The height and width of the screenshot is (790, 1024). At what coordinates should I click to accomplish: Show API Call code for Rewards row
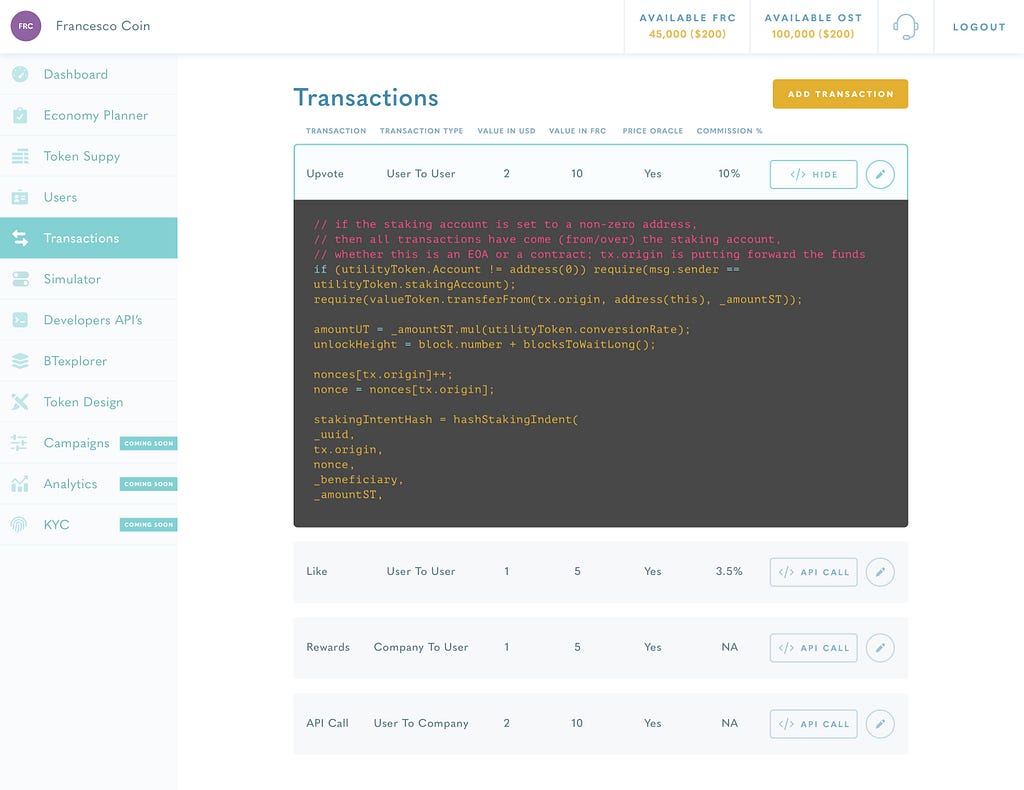[813, 648]
